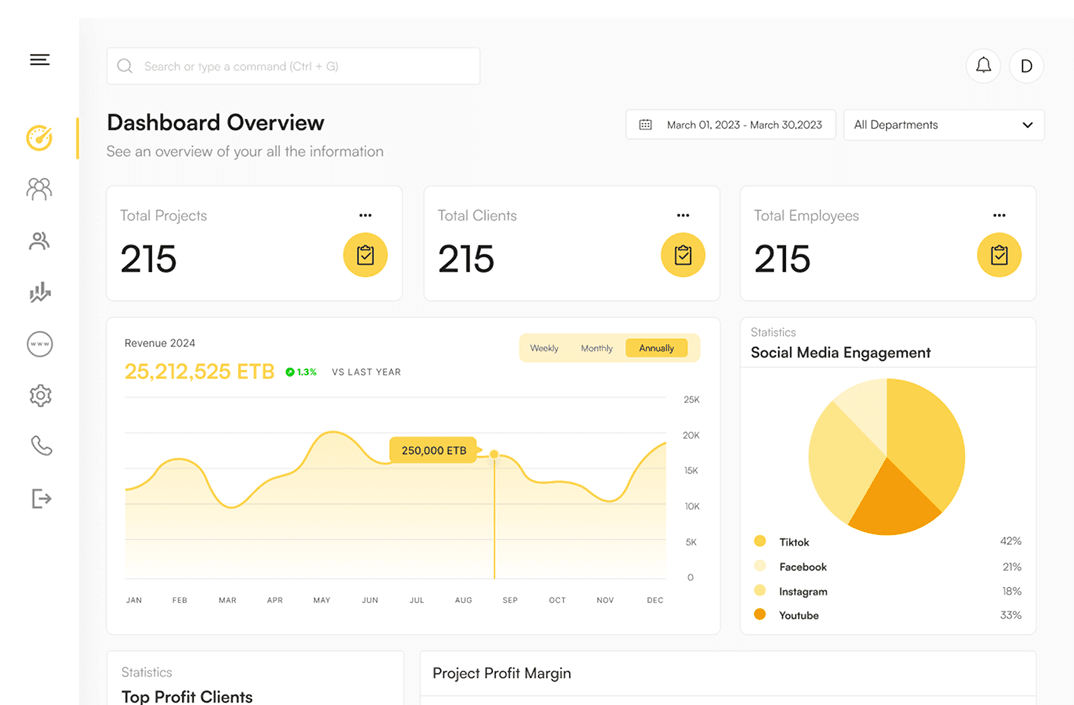The width and height of the screenshot is (1074, 705).
Task: Switch revenue chart to Monthly view
Action: tap(597, 348)
